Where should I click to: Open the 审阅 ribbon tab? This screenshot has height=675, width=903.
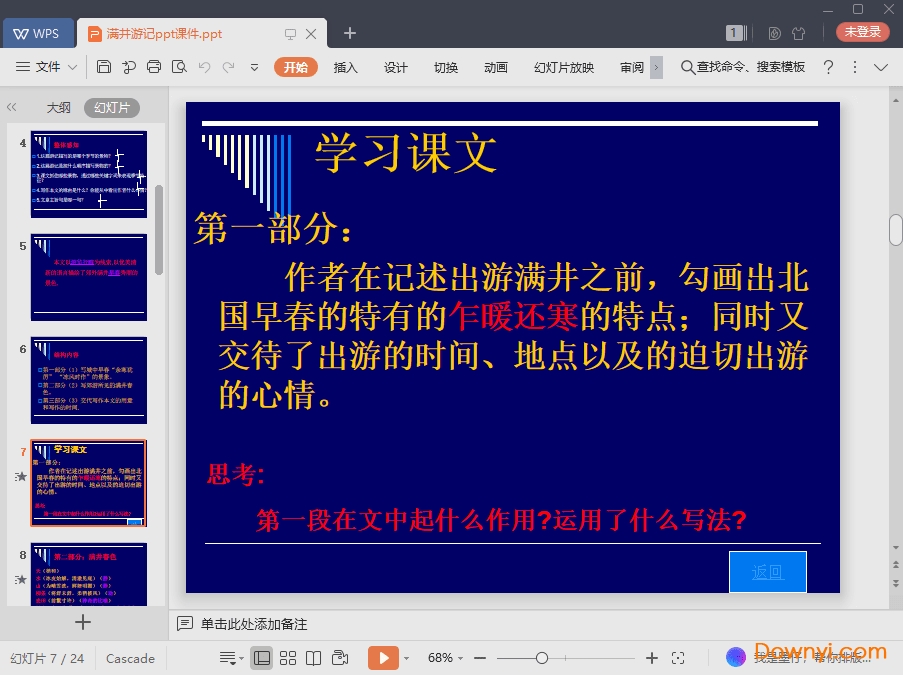(632, 67)
